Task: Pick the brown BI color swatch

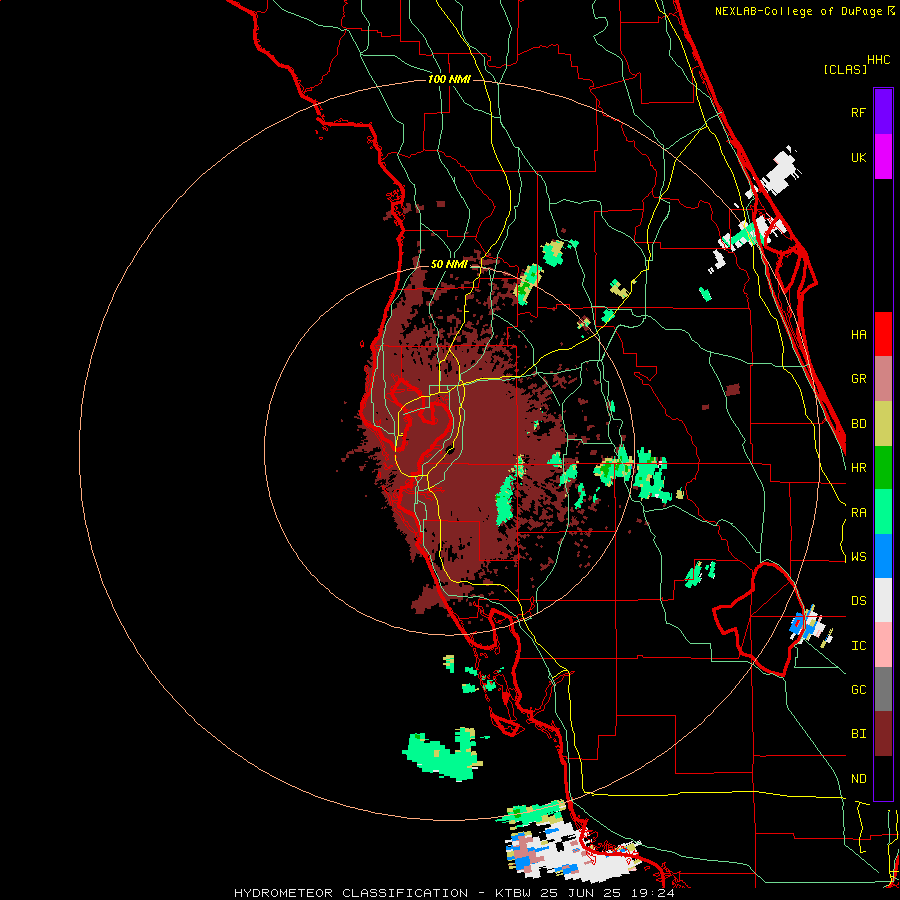Action: pyautogui.click(x=883, y=734)
